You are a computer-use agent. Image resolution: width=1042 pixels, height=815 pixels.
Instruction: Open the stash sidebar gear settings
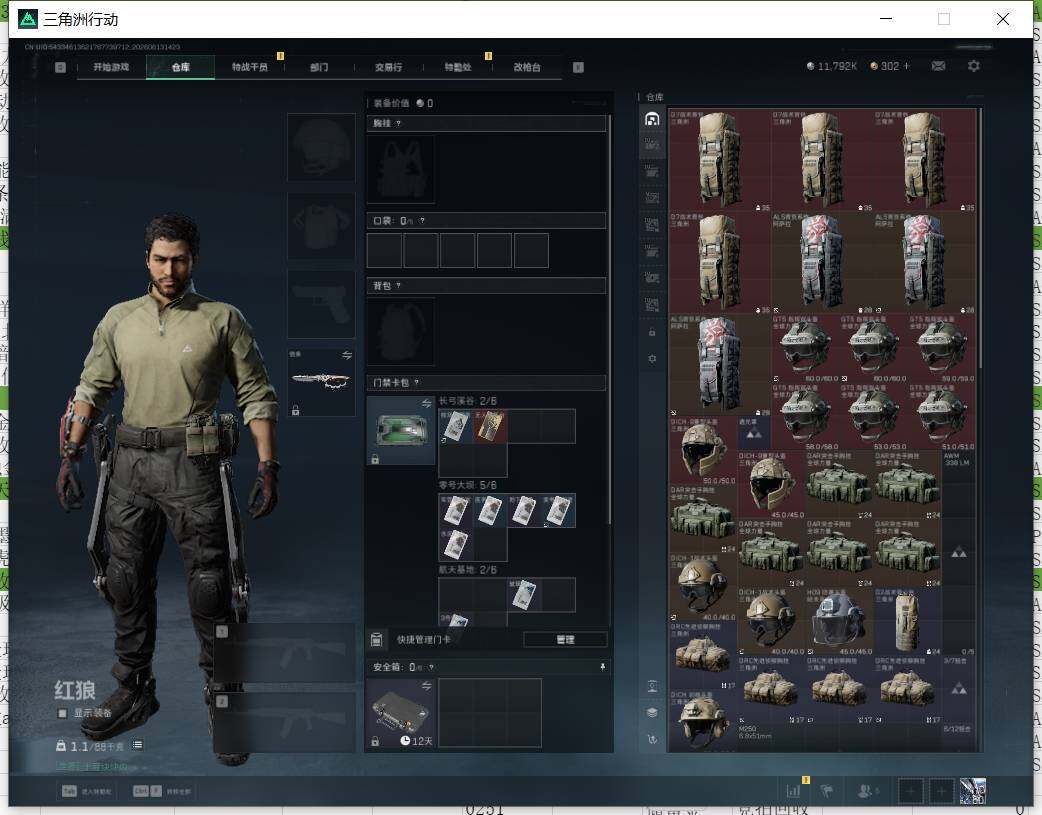pyautogui.click(x=652, y=358)
